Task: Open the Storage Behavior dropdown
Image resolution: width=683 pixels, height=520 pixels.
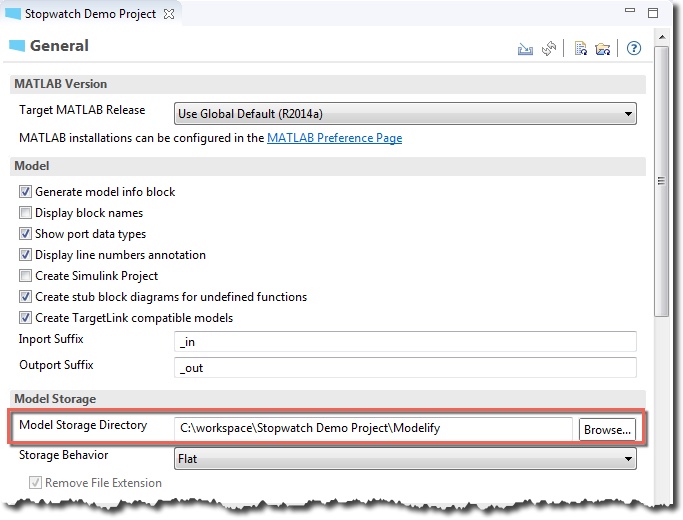Action: (x=405, y=459)
